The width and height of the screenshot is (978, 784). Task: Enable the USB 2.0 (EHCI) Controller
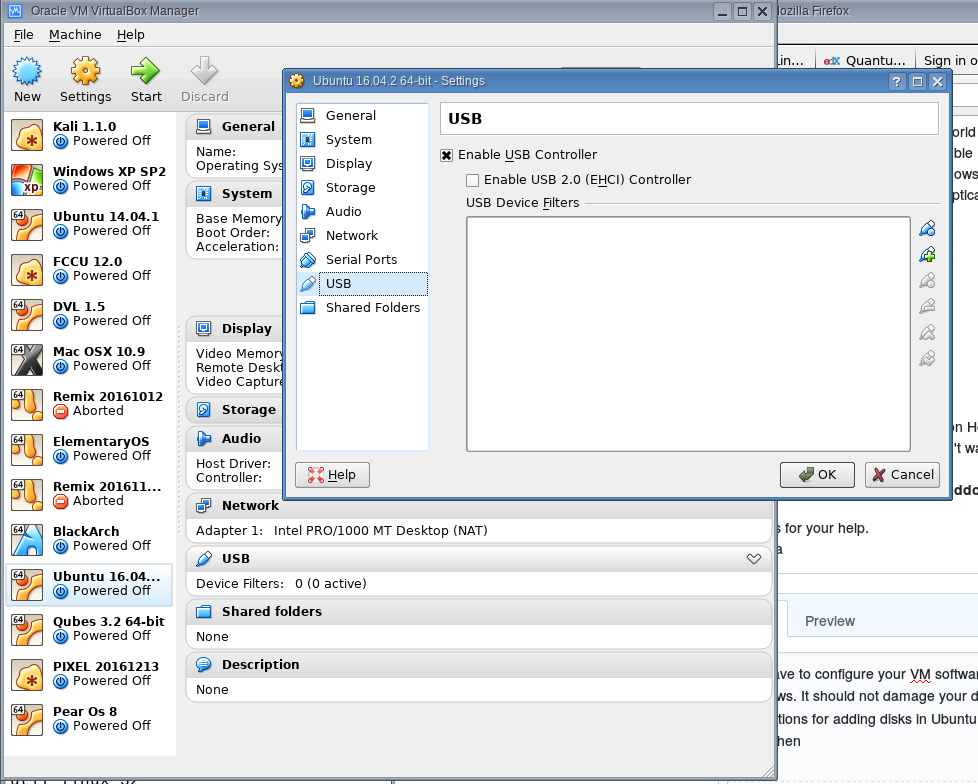click(x=472, y=180)
